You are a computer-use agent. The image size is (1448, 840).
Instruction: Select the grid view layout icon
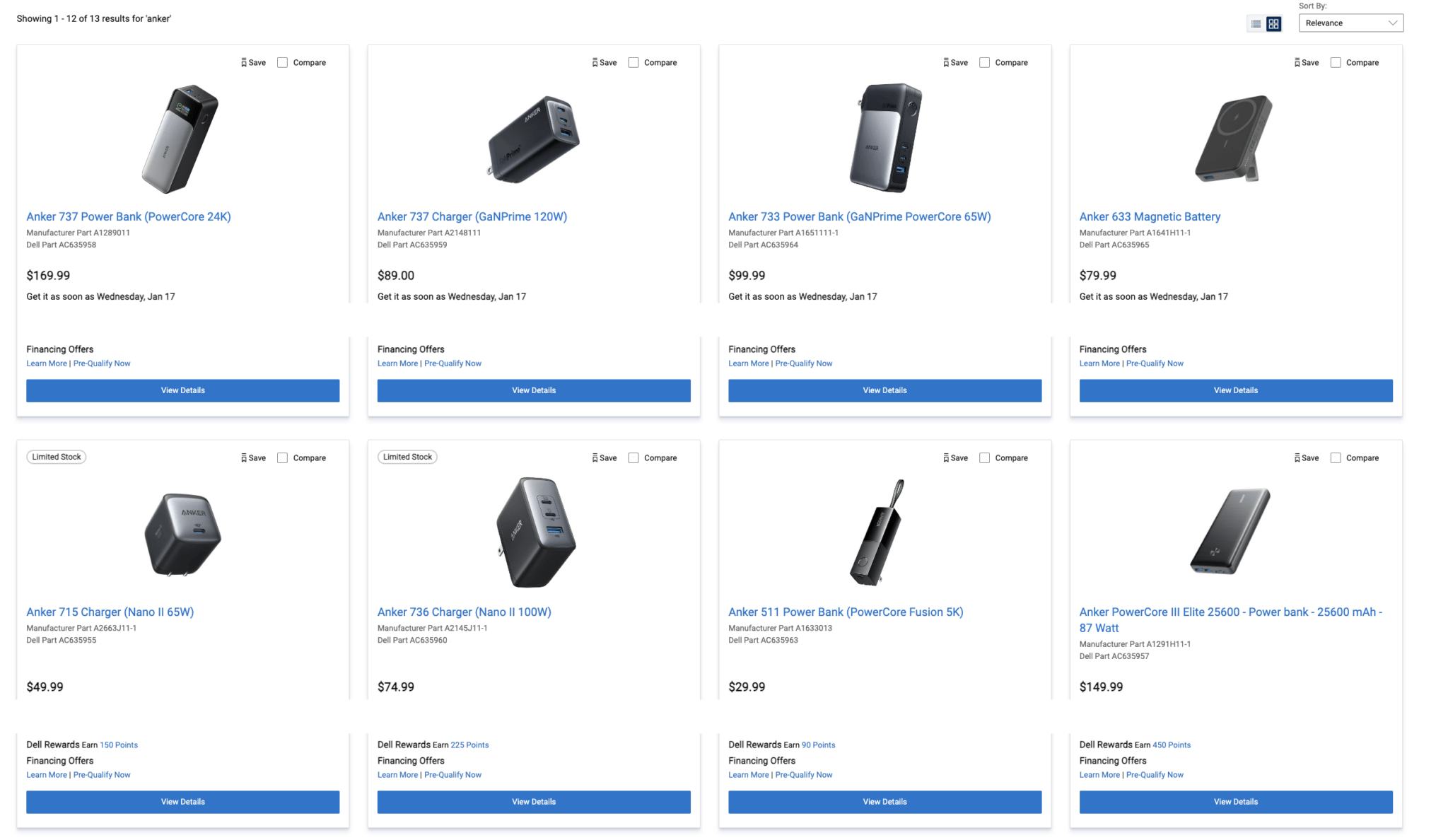click(1273, 24)
